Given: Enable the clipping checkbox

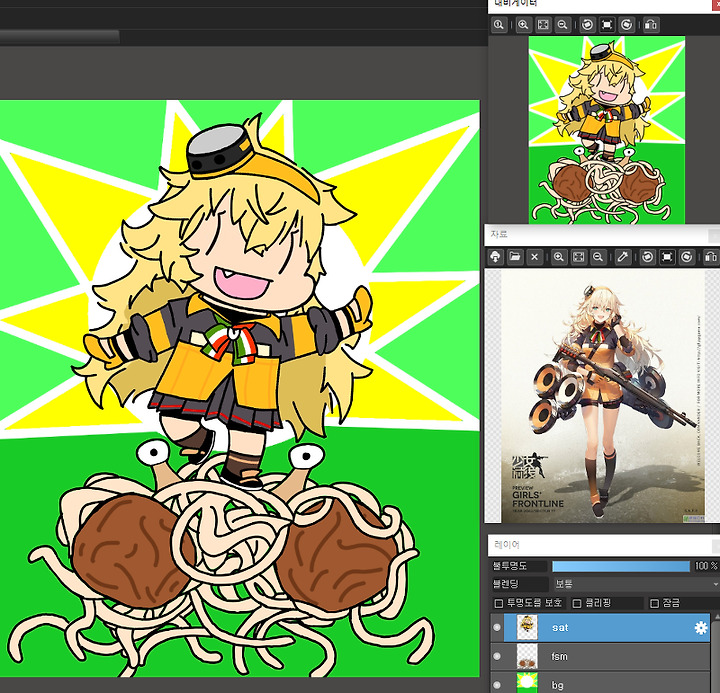Looking at the screenshot, I should [x=577, y=603].
